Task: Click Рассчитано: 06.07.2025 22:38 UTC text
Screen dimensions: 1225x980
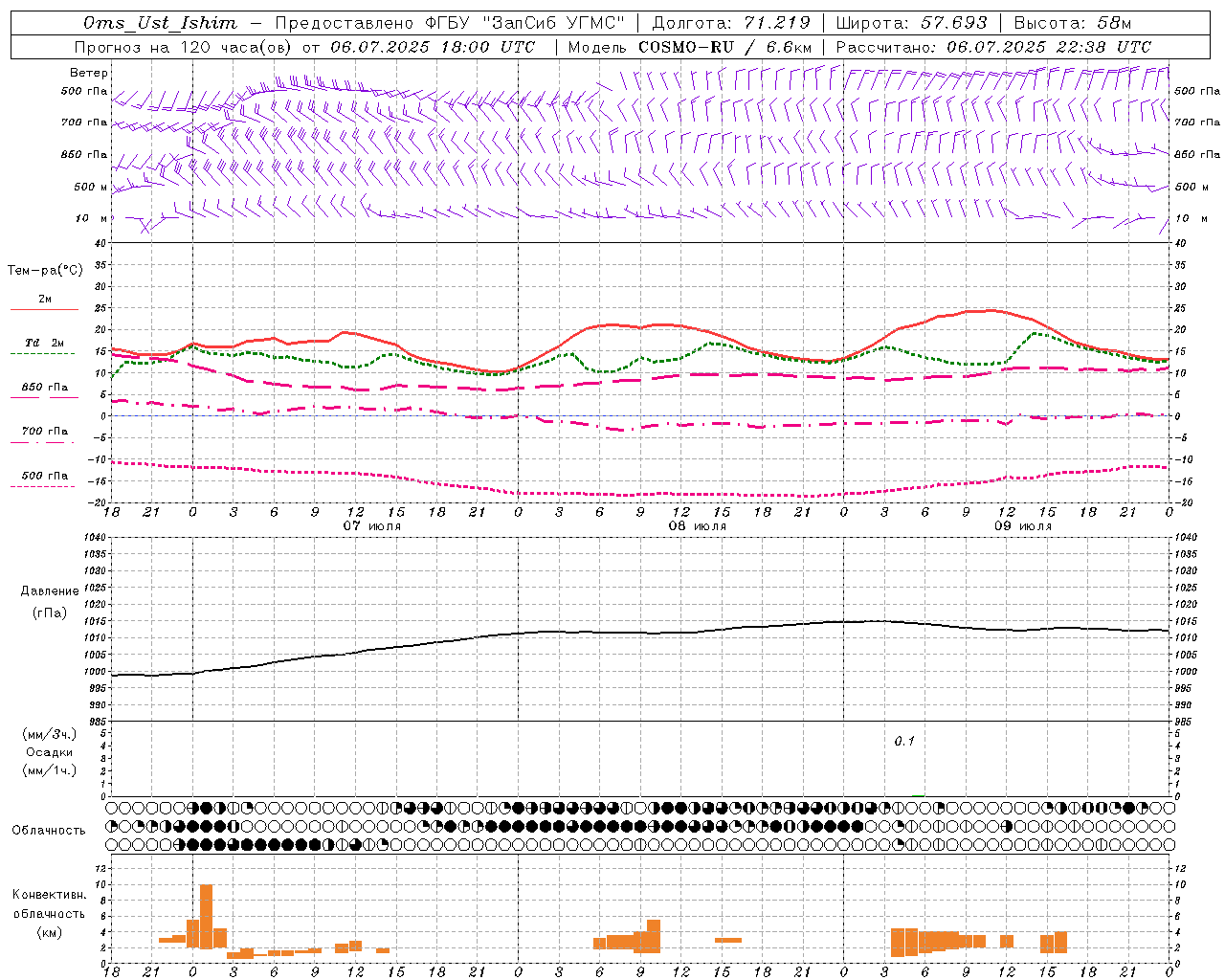Action: (993, 47)
